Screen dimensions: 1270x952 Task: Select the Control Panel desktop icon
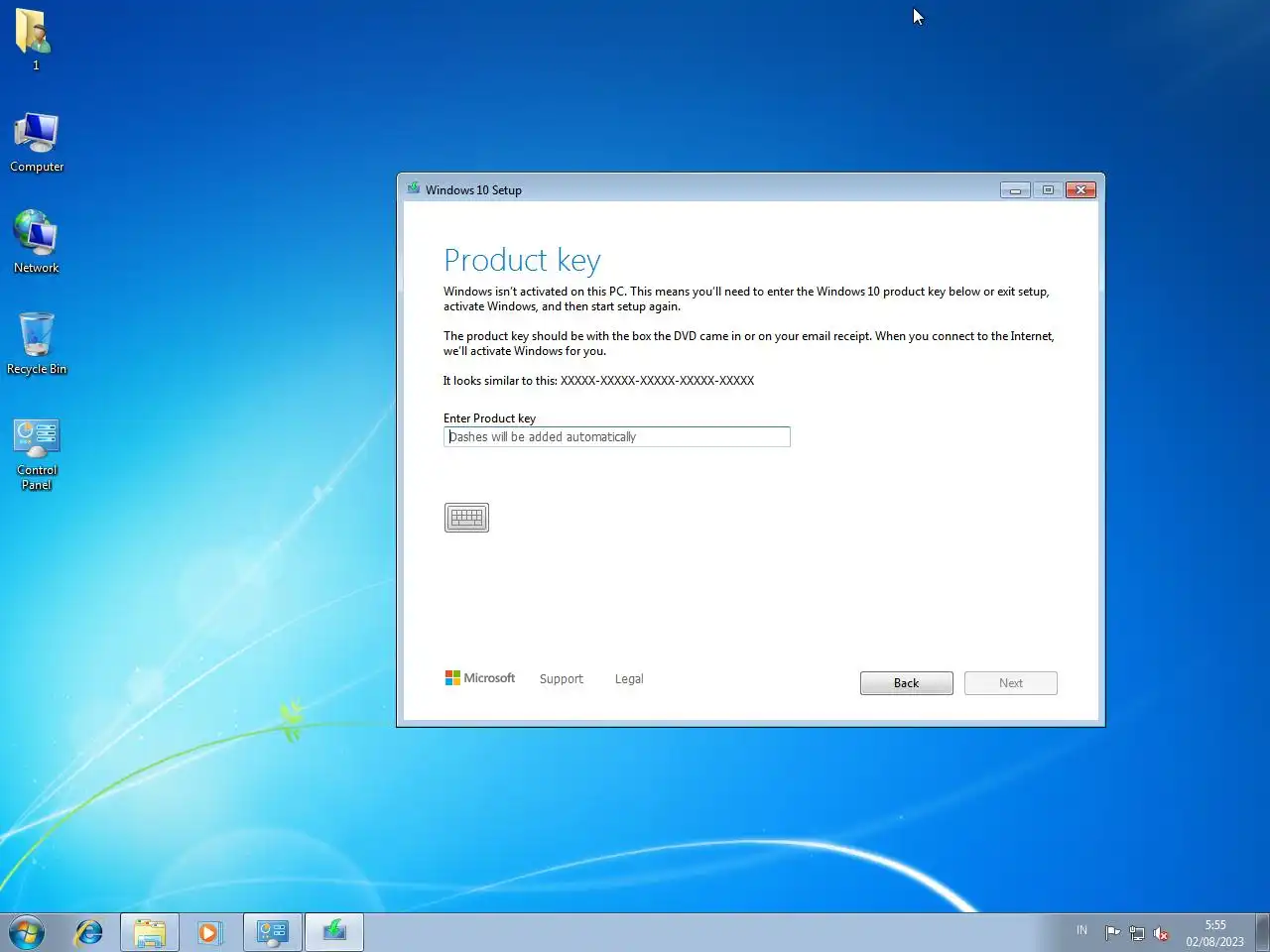click(x=37, y=454)
